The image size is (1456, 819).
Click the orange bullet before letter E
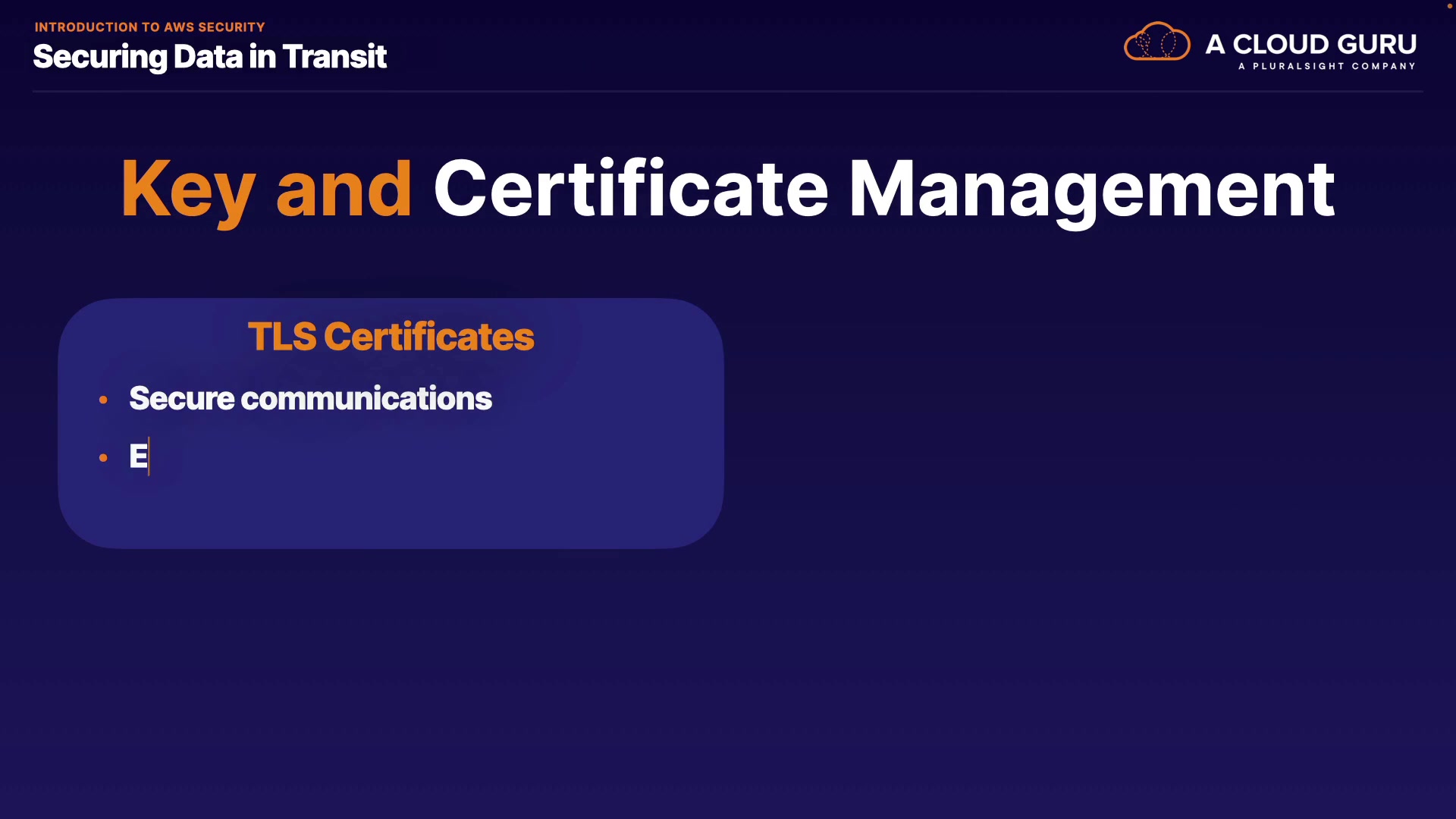point(103,457)
